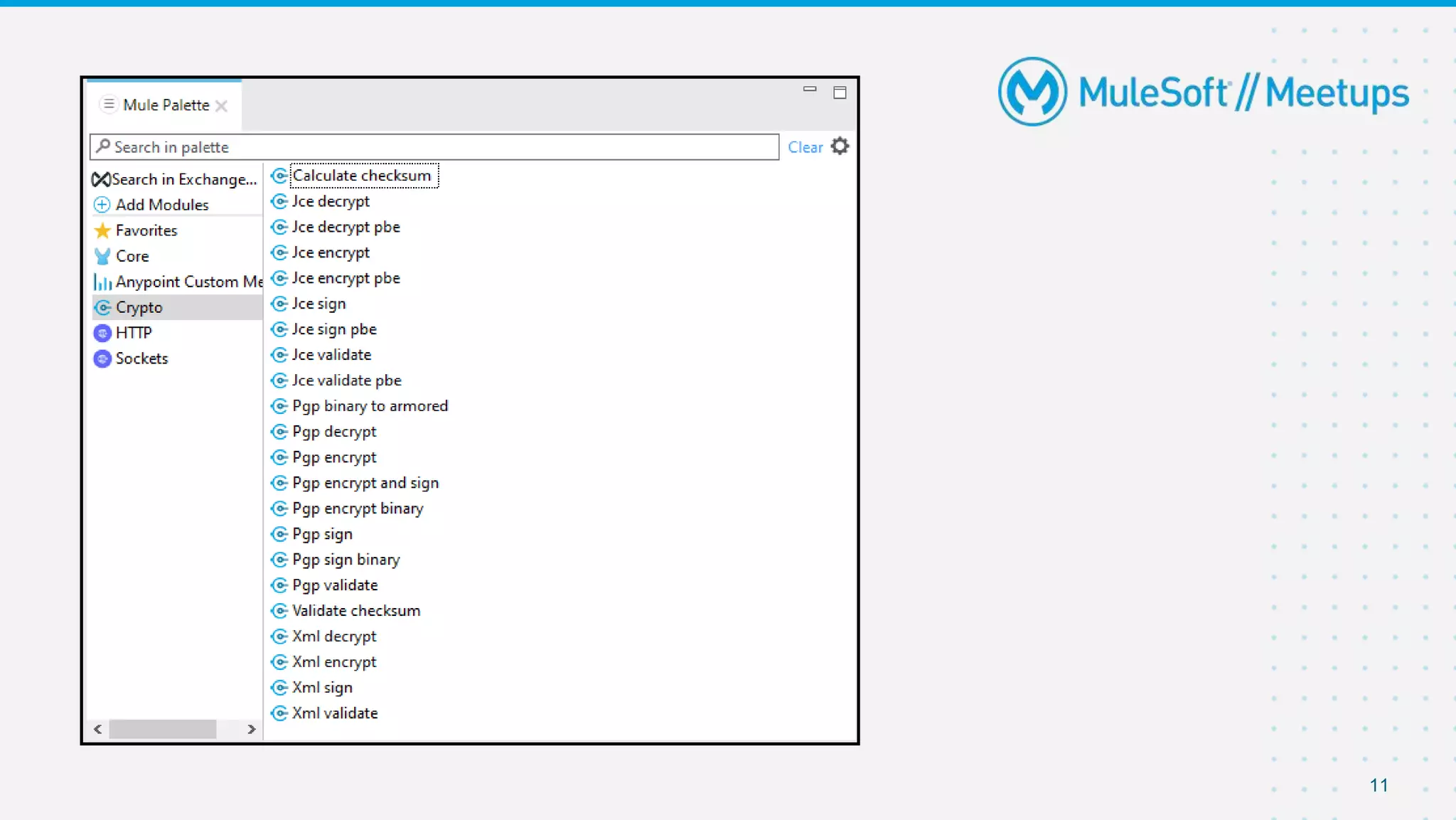The height and width of the screenshot is (820, 1456).
Task: Click the HTTP module icon
Action: pyautogui.click(x=102, y=333)
